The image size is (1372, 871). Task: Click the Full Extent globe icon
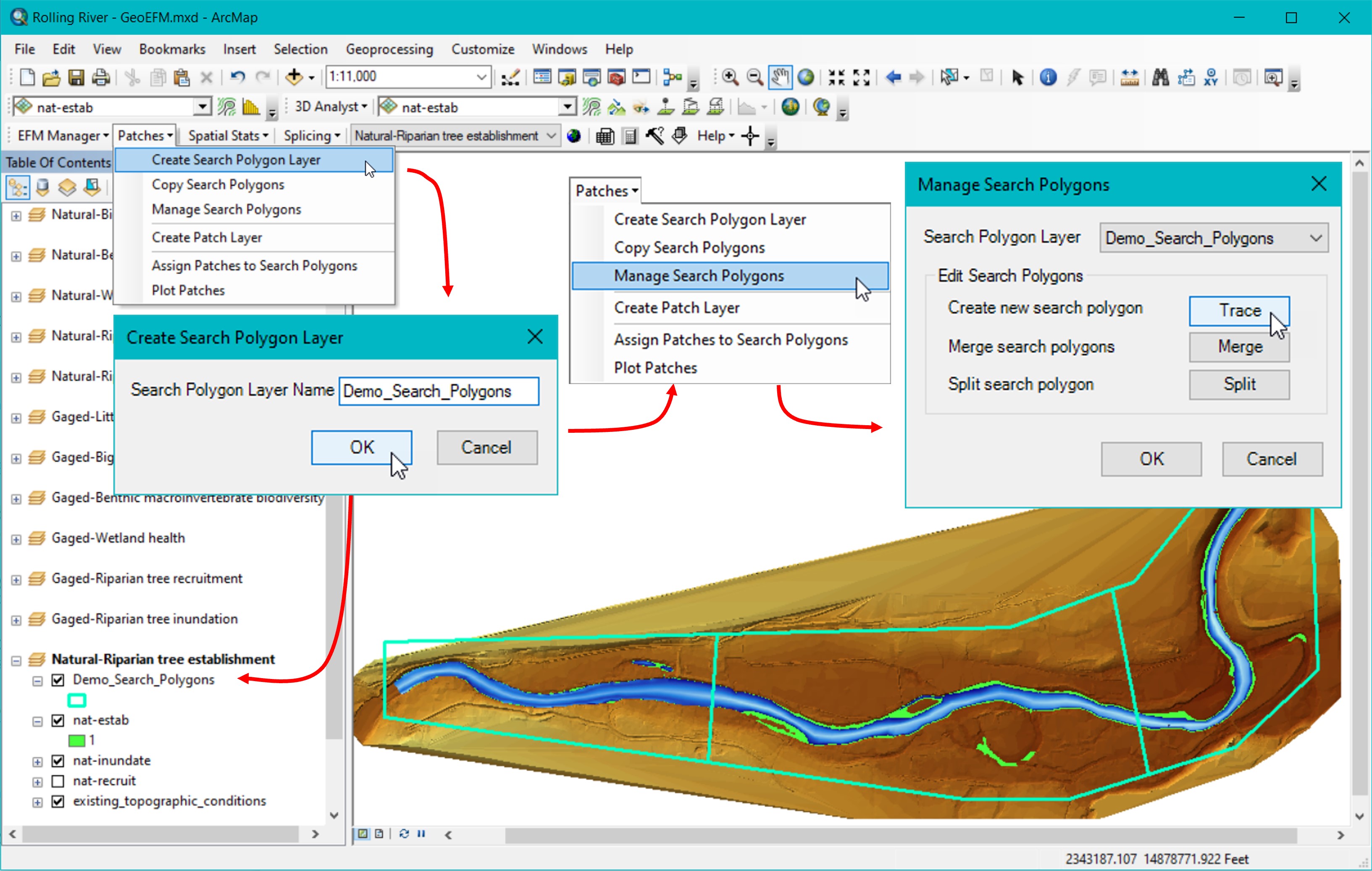pos(806,77)
